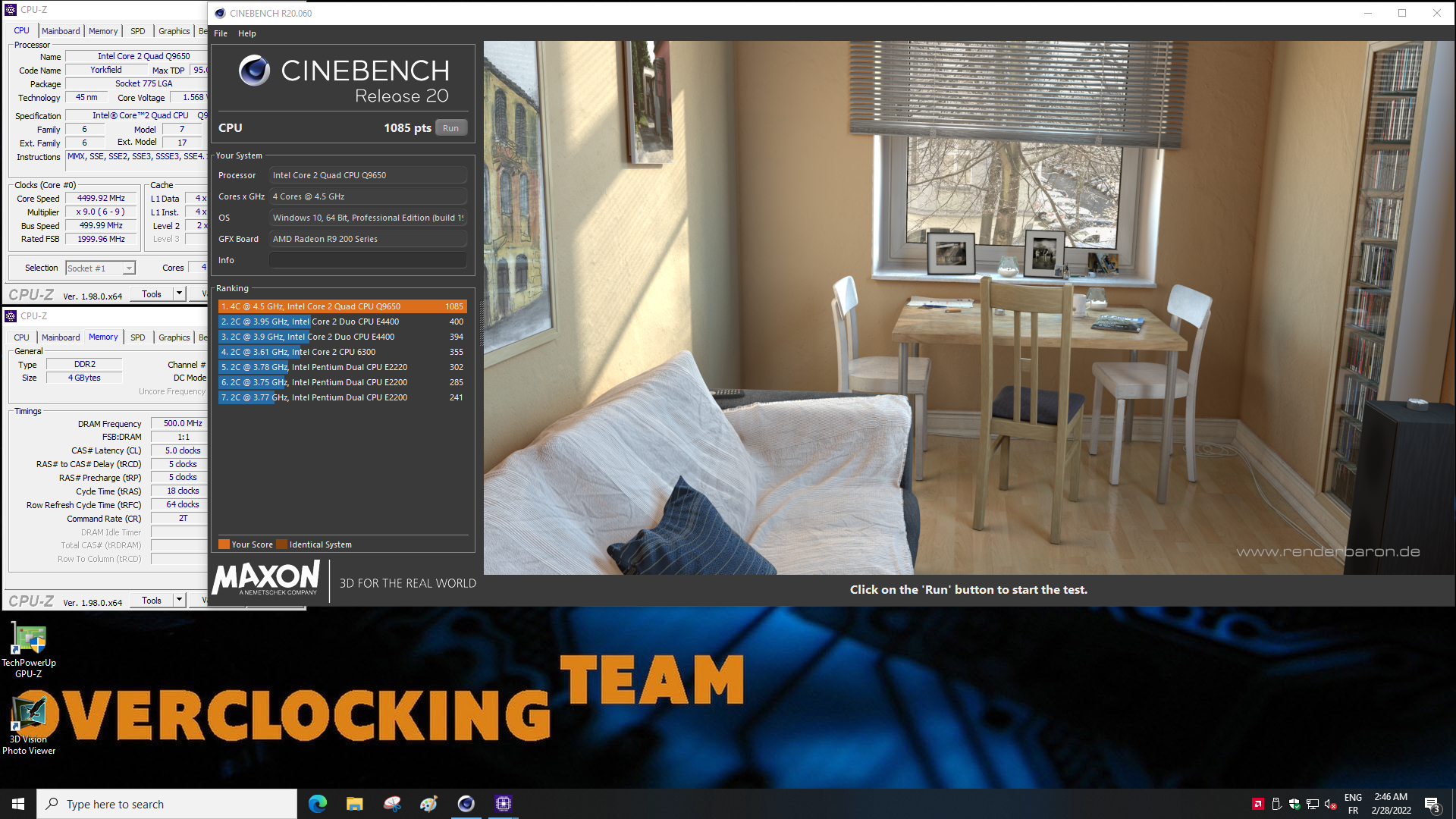Click Tools button in top CPU-Z window
The image size is (1456, 819).
pos(152,294)
